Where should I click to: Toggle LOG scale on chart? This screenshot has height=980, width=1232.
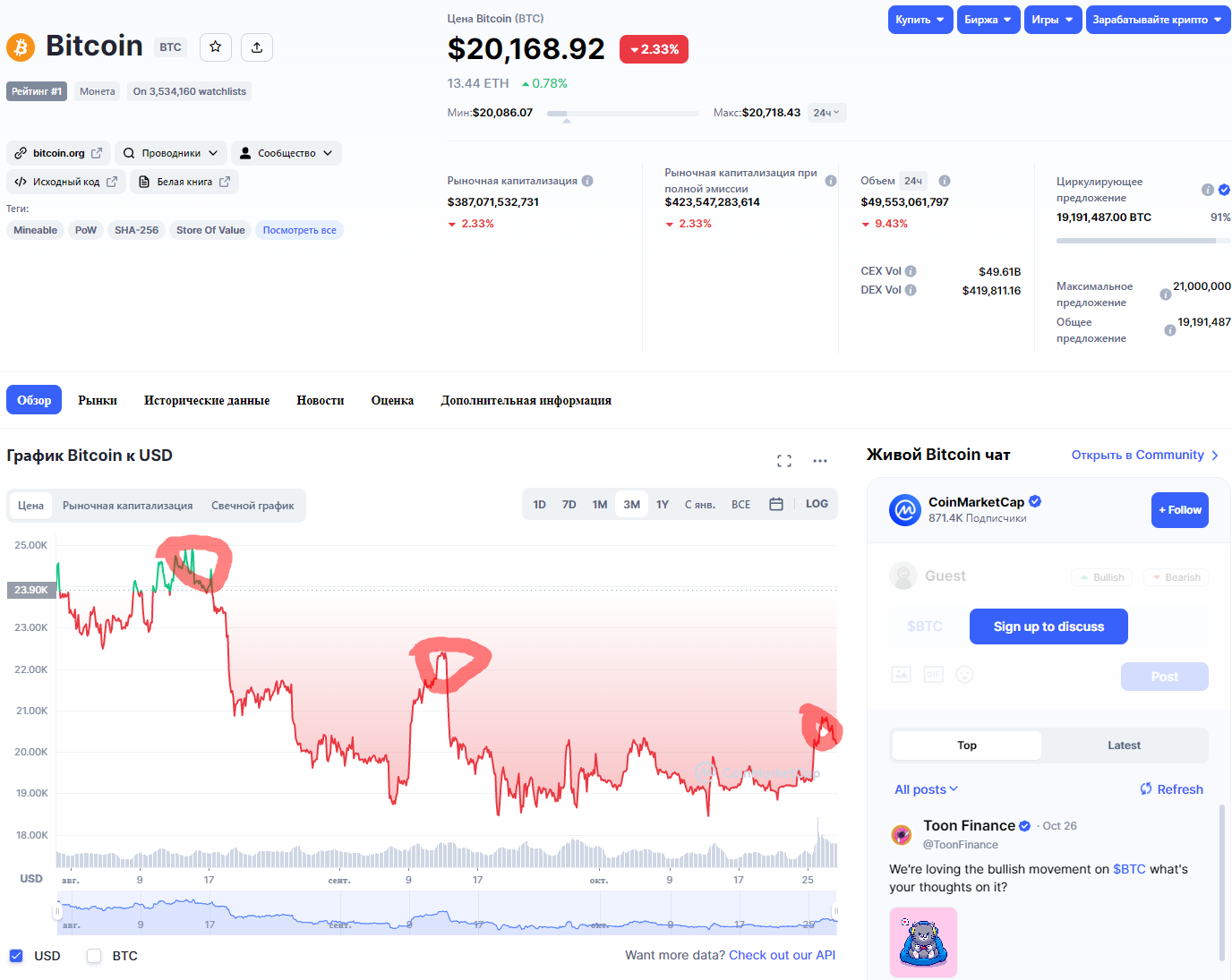pos(817,505)
